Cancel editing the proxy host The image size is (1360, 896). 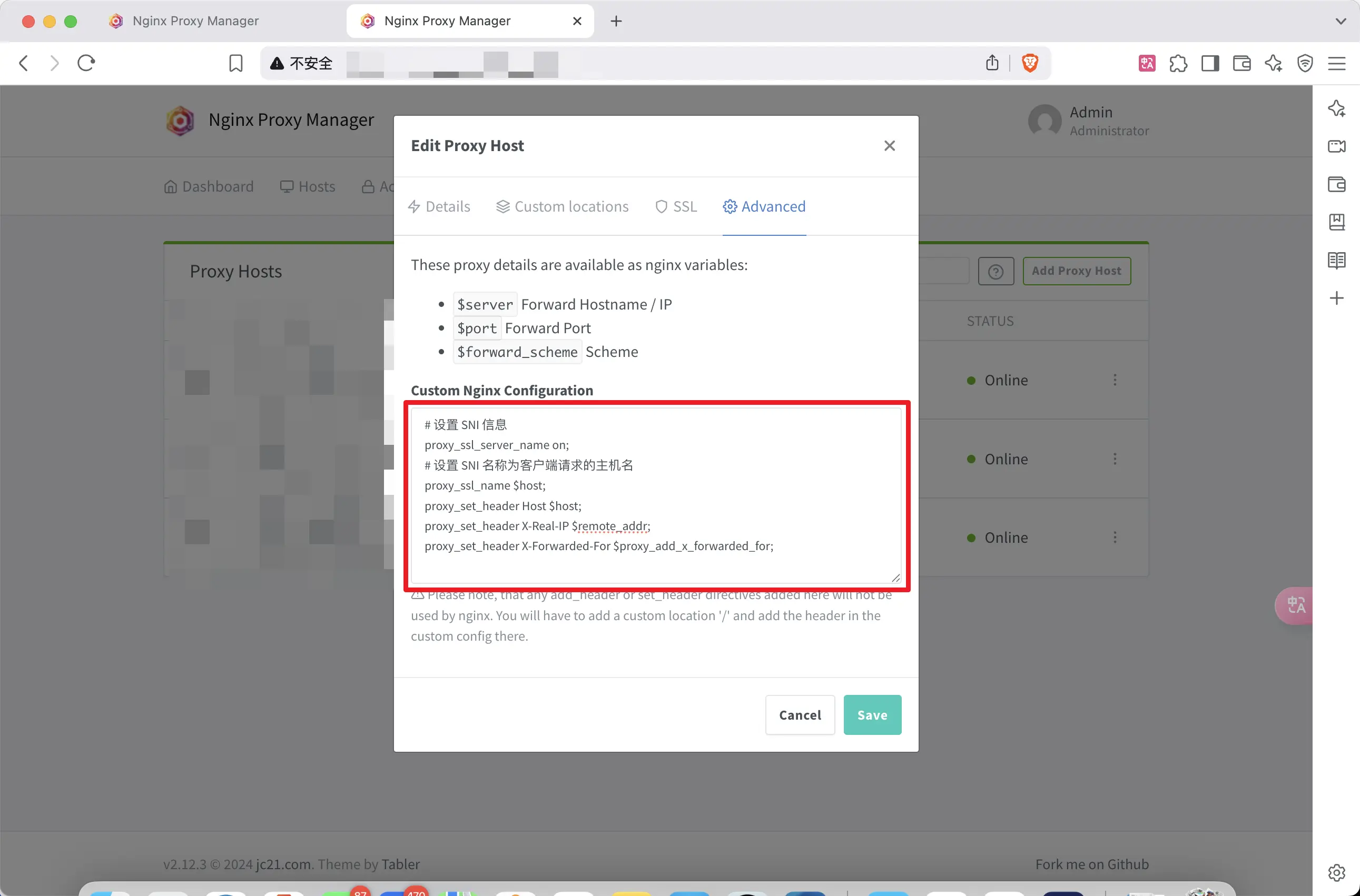800,715
